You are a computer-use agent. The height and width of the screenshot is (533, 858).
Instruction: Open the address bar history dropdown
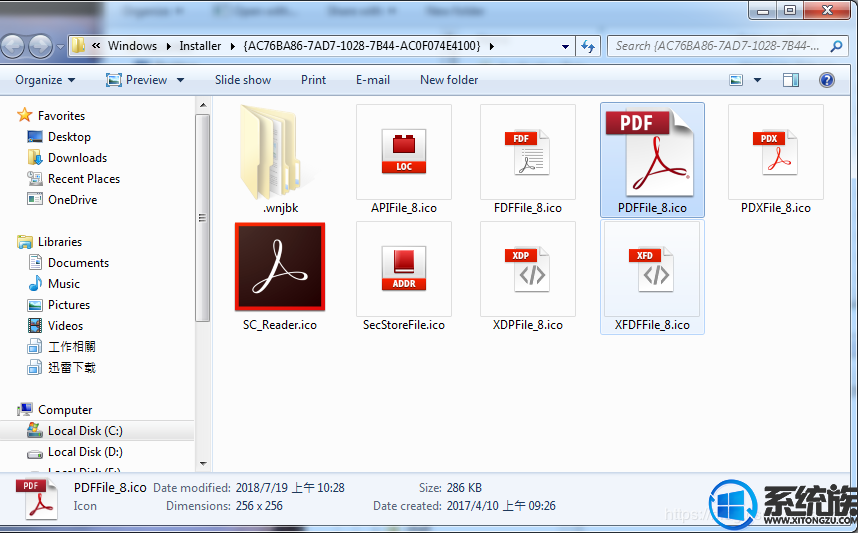click(565, 47)
